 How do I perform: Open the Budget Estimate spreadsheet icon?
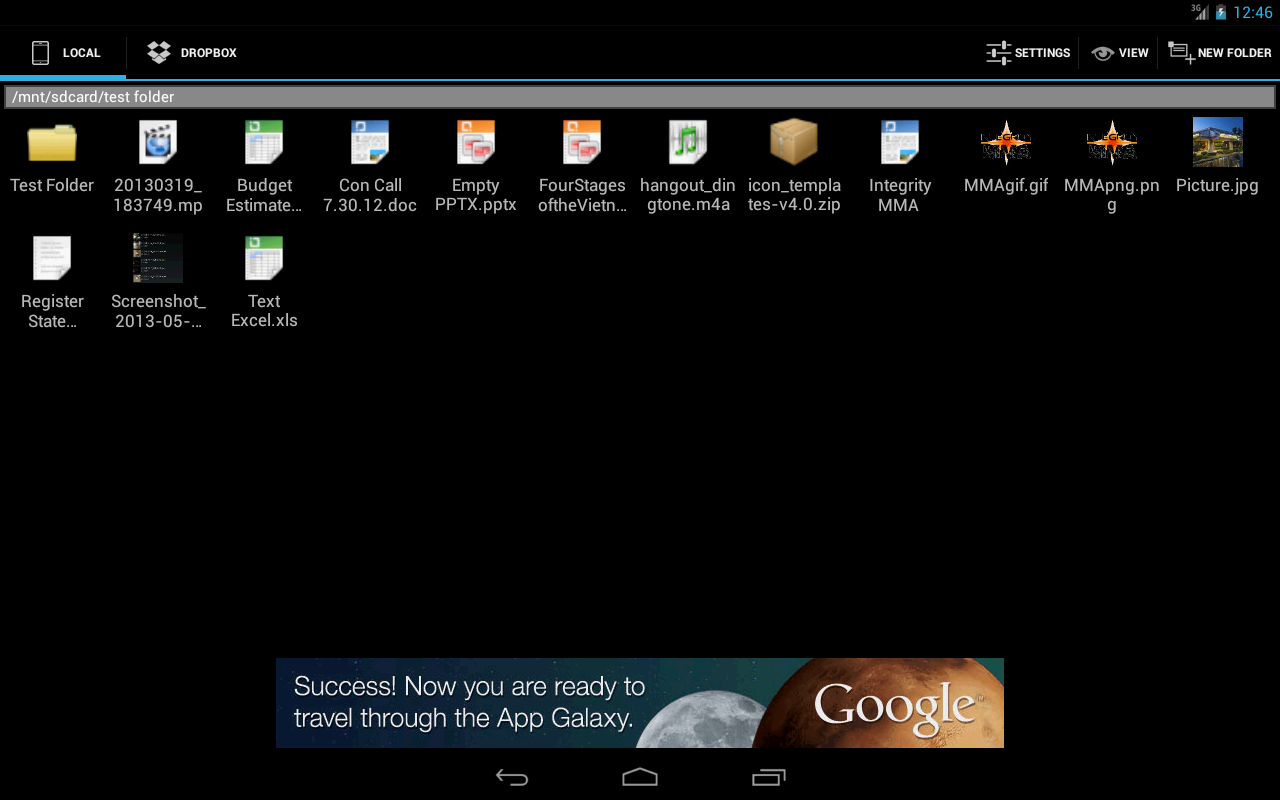click(264, 142)
